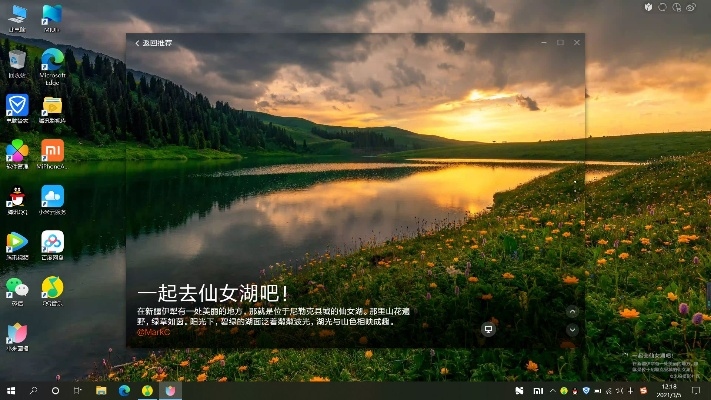Launch the Tencent Video desktop shortcut
Viewport: 711px width, 400px height.
point(17,242)
